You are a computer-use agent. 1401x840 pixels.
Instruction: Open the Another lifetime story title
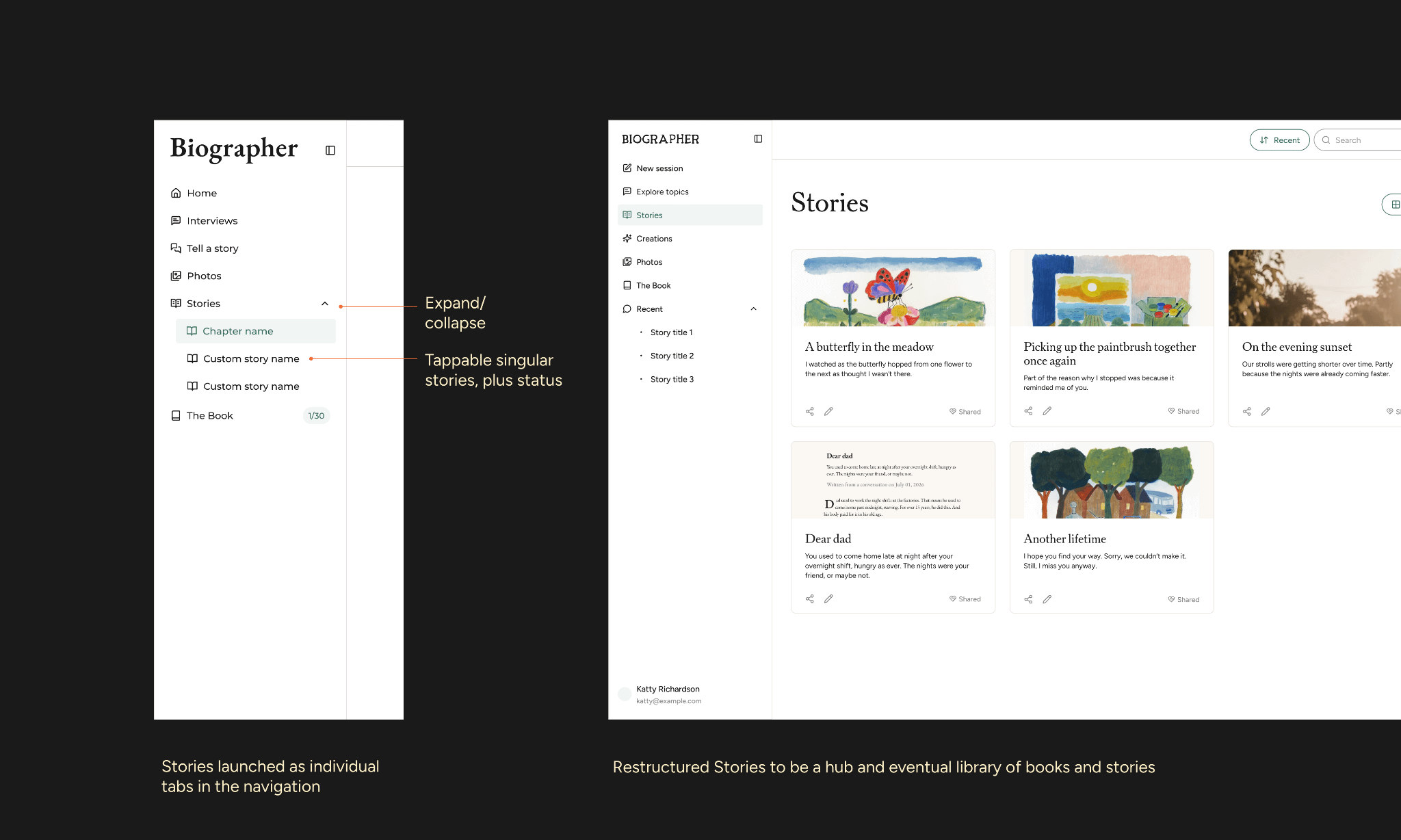click(1064, 539)
